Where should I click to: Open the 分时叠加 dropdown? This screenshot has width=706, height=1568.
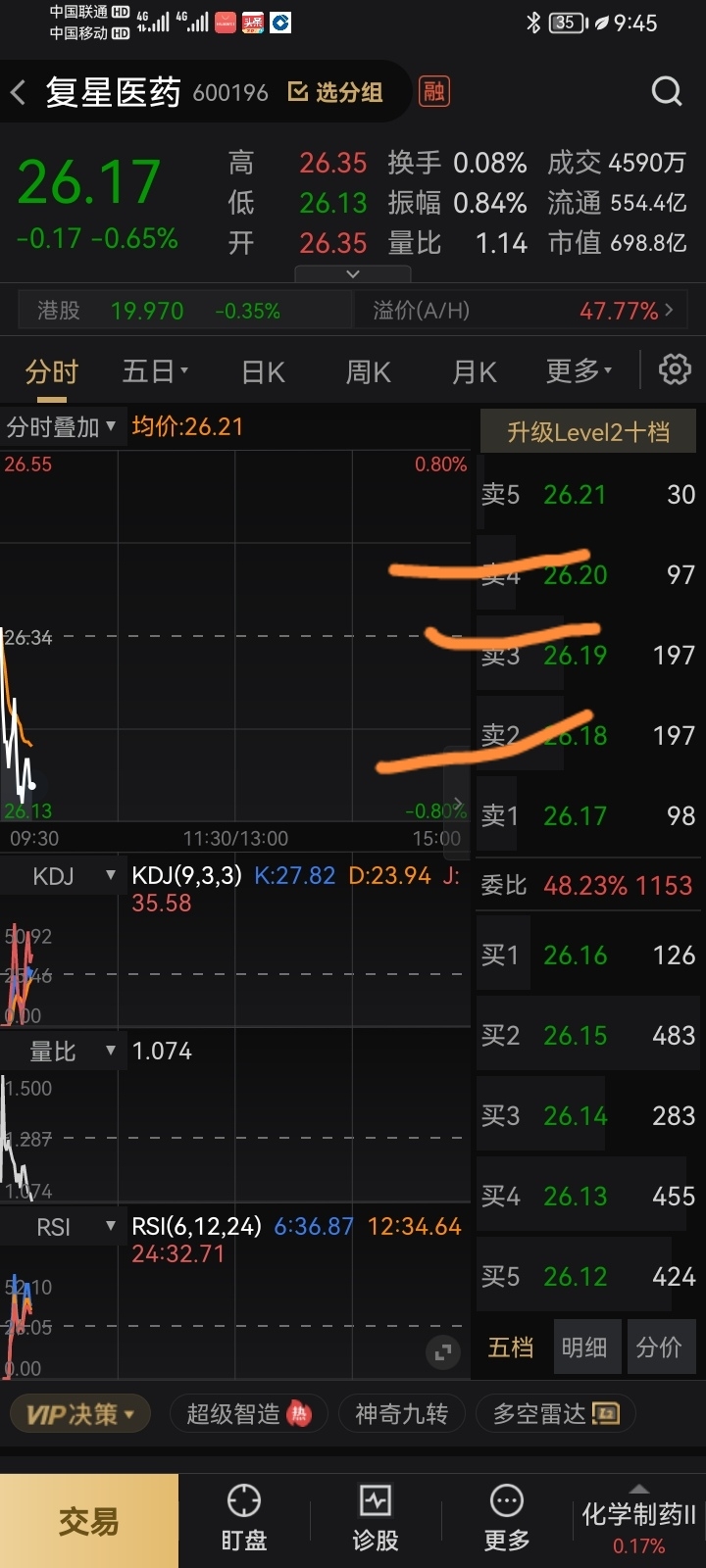62,427
